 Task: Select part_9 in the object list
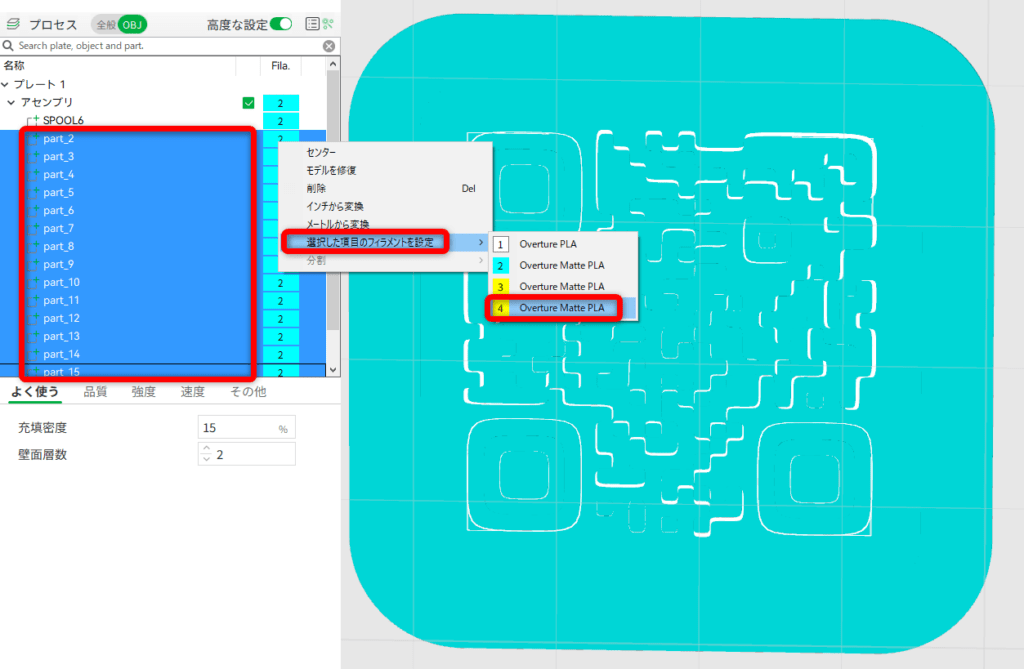pyautogui.click(x=58, y=264)
